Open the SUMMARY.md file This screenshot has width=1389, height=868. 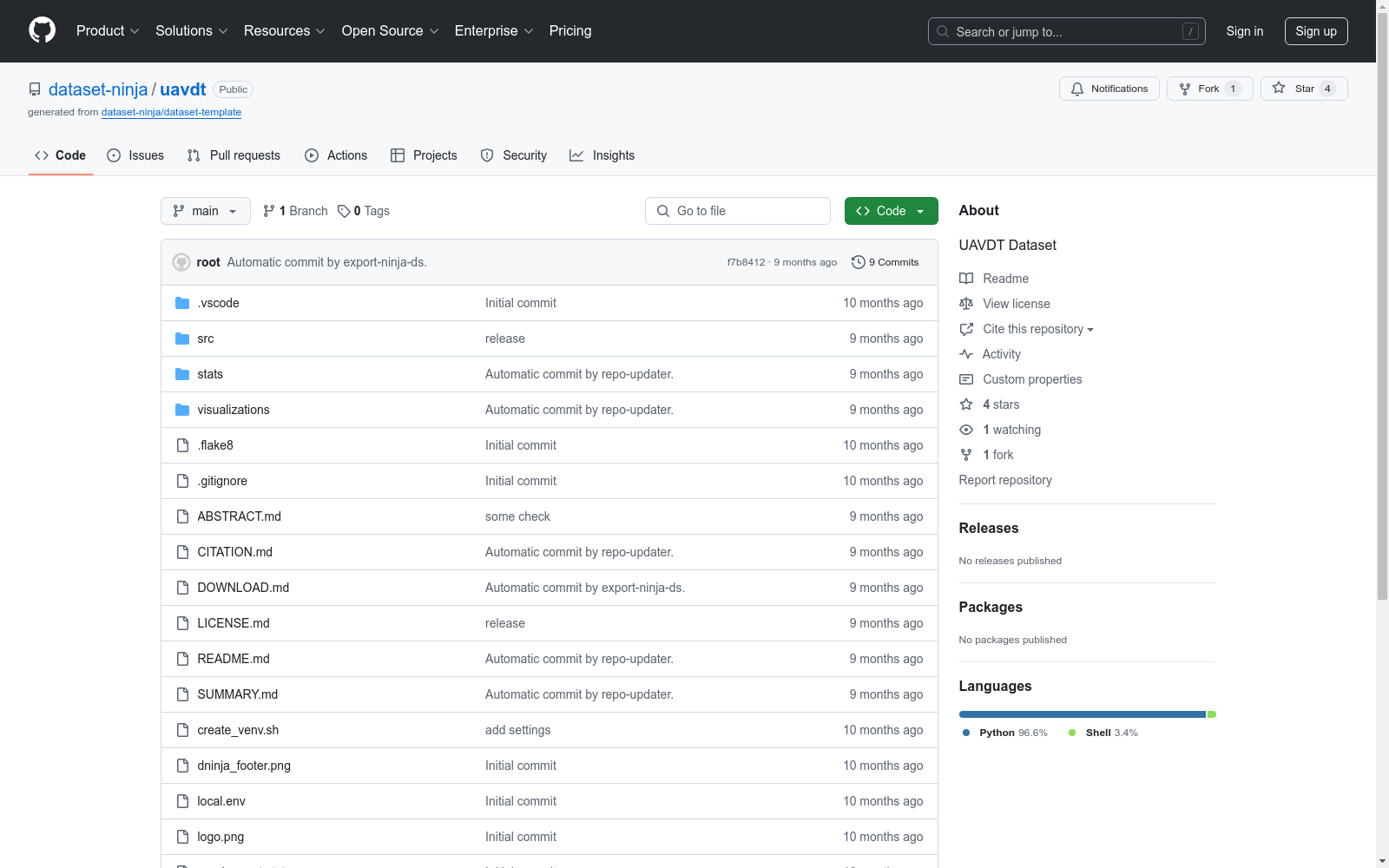pyautogui.click(x=237, y=694)
